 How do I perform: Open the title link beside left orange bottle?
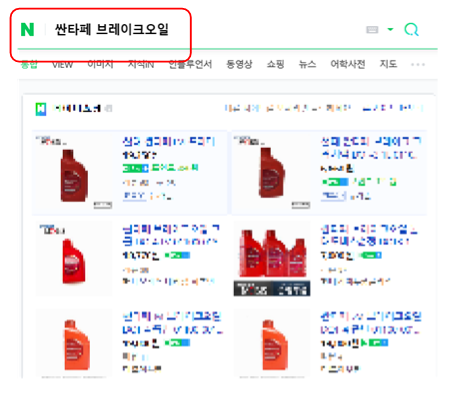[x=172, y=323]
